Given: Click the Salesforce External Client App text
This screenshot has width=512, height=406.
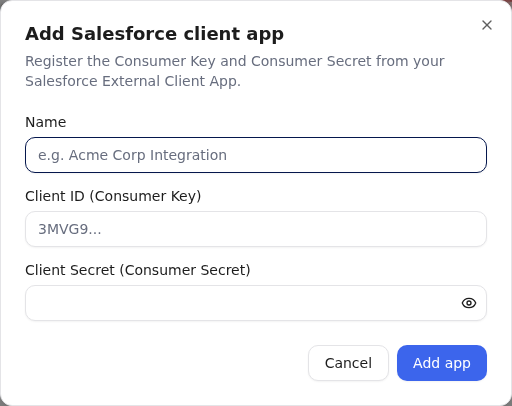Looking at the screenshot, I should [133, 81].
